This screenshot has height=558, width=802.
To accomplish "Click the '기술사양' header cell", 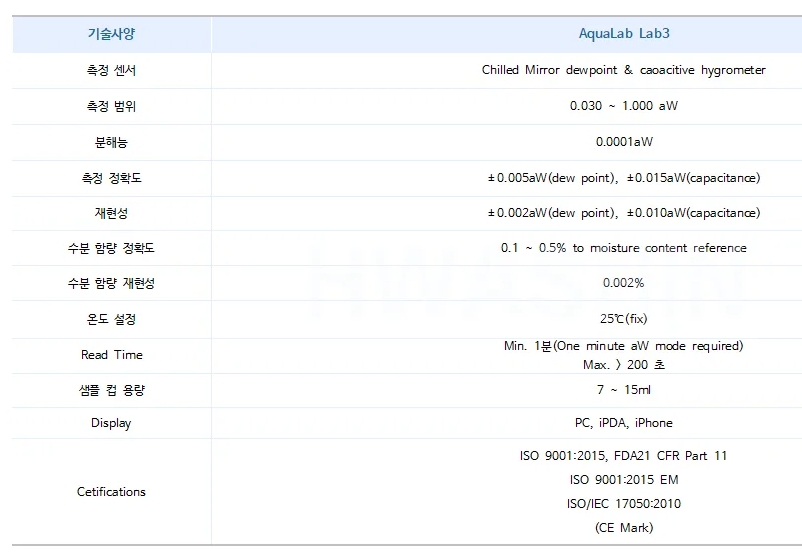I will [x=112, y=34].
